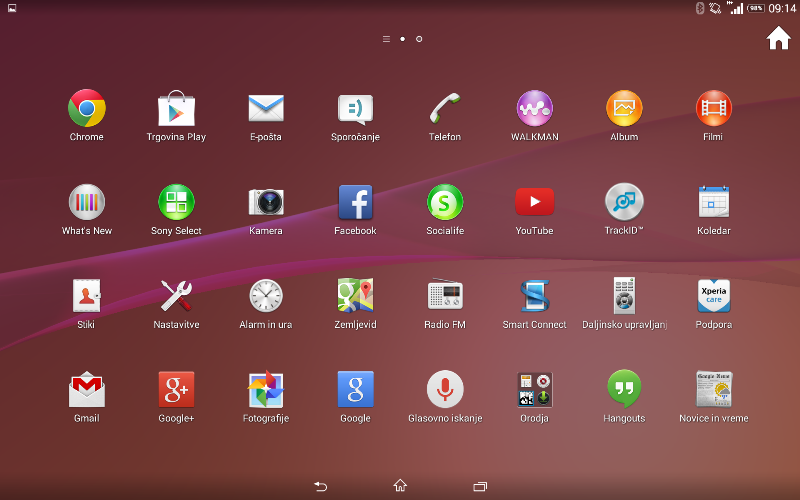800x500 pixels.
Task: Open TrackID music recognition
Action: (624, 202)
